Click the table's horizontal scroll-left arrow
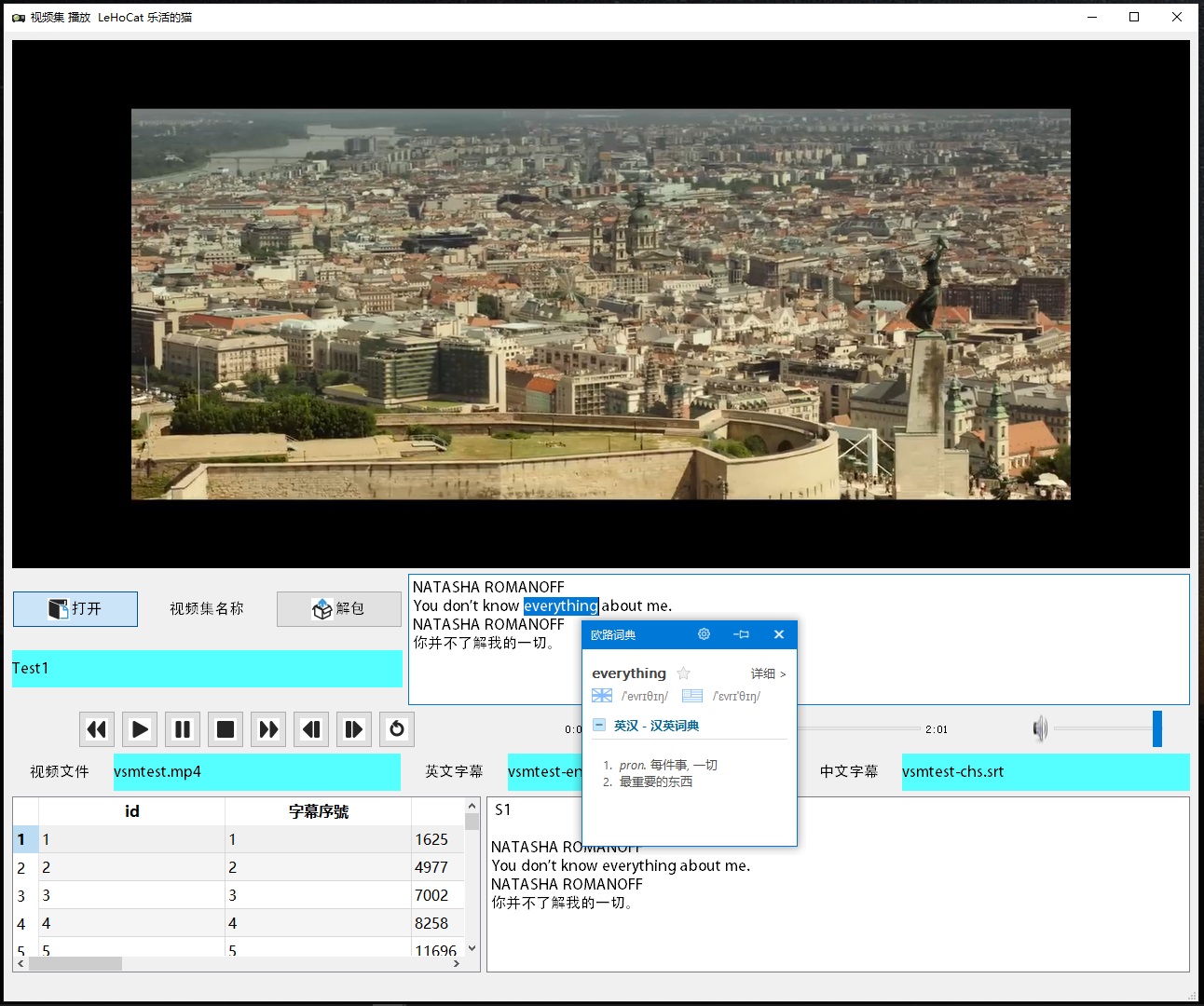 [21, 964]
